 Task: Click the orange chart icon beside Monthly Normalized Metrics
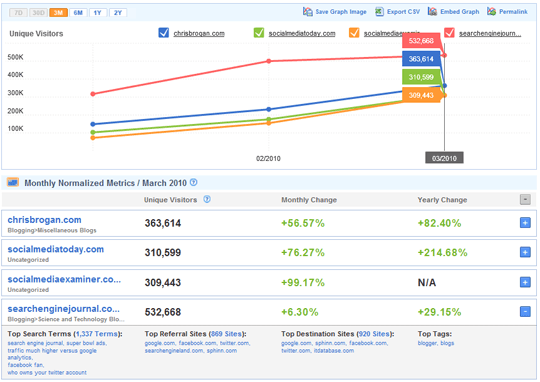[x=13, y=182]
